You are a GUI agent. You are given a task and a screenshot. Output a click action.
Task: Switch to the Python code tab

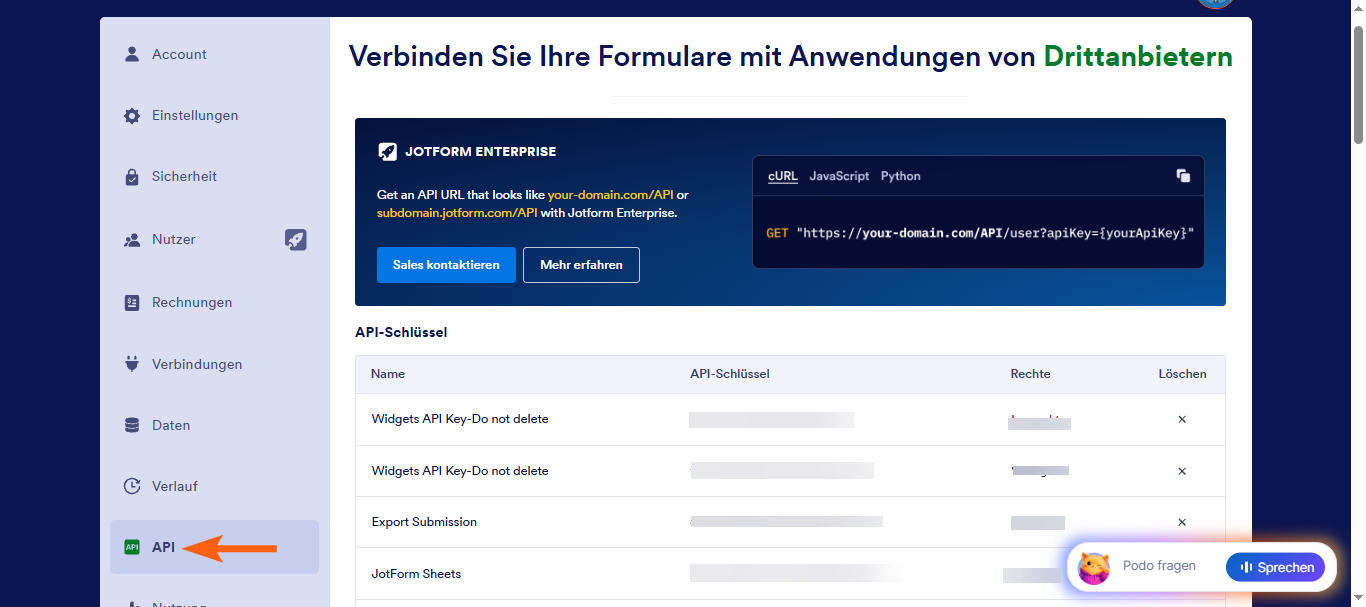pos(900,176)
